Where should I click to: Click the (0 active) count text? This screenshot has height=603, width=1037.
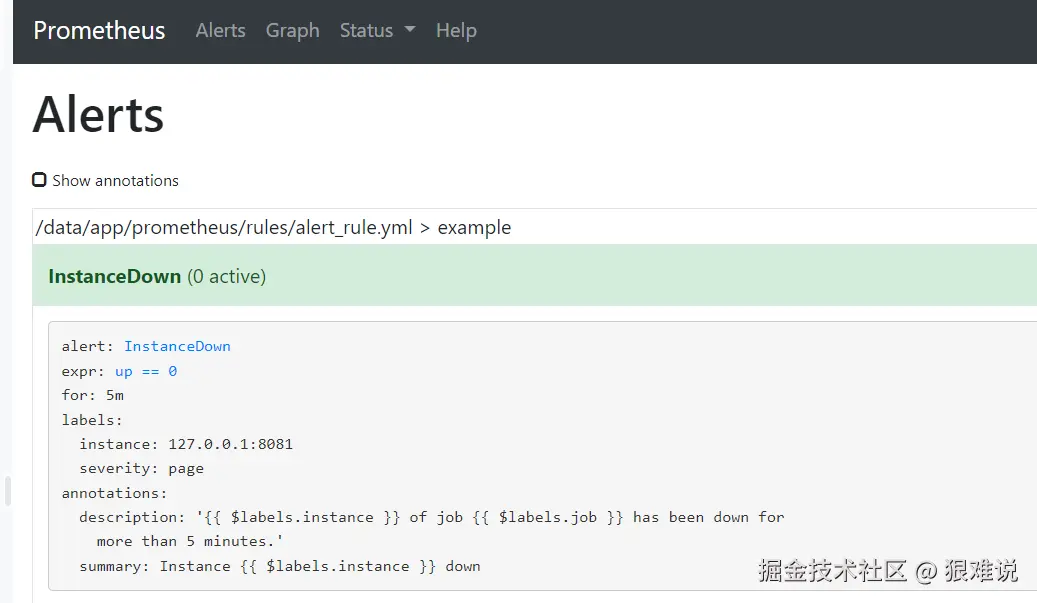pos(226,276)
